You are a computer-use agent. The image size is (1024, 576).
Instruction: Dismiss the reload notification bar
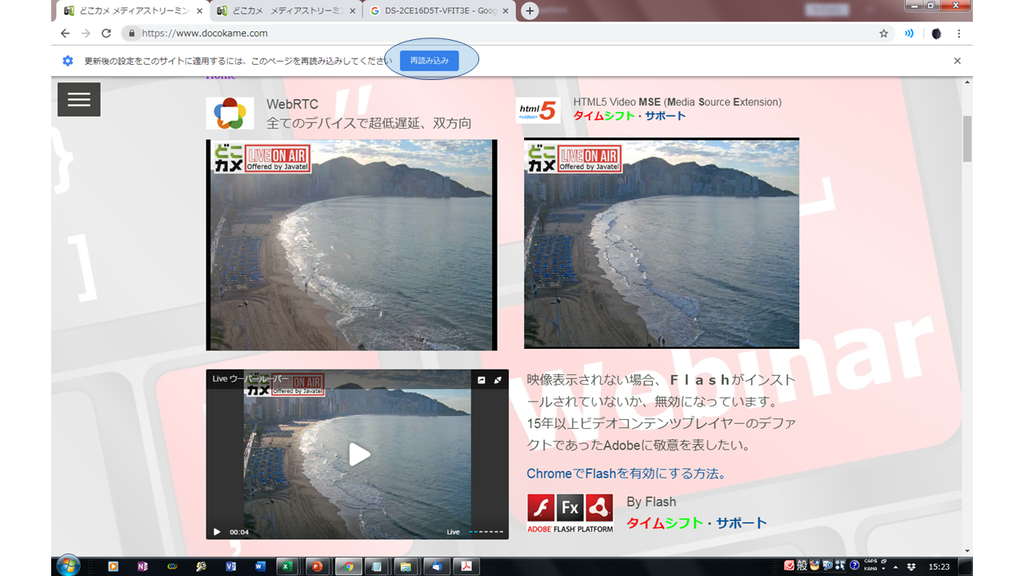click(957, 61)
